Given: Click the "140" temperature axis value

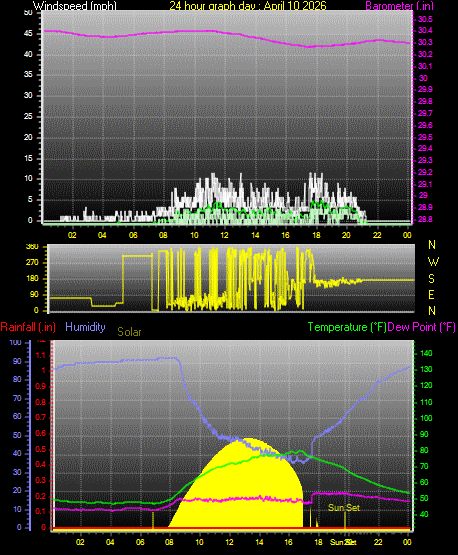Looking at the screenshot, I should point(426,353).
